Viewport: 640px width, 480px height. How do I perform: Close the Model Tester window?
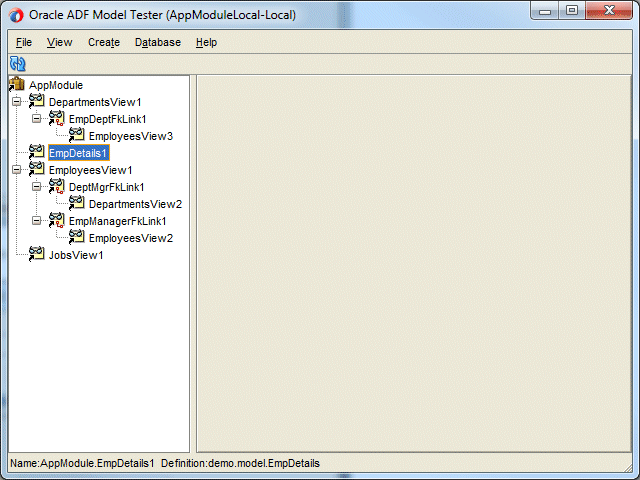[610, 11]
